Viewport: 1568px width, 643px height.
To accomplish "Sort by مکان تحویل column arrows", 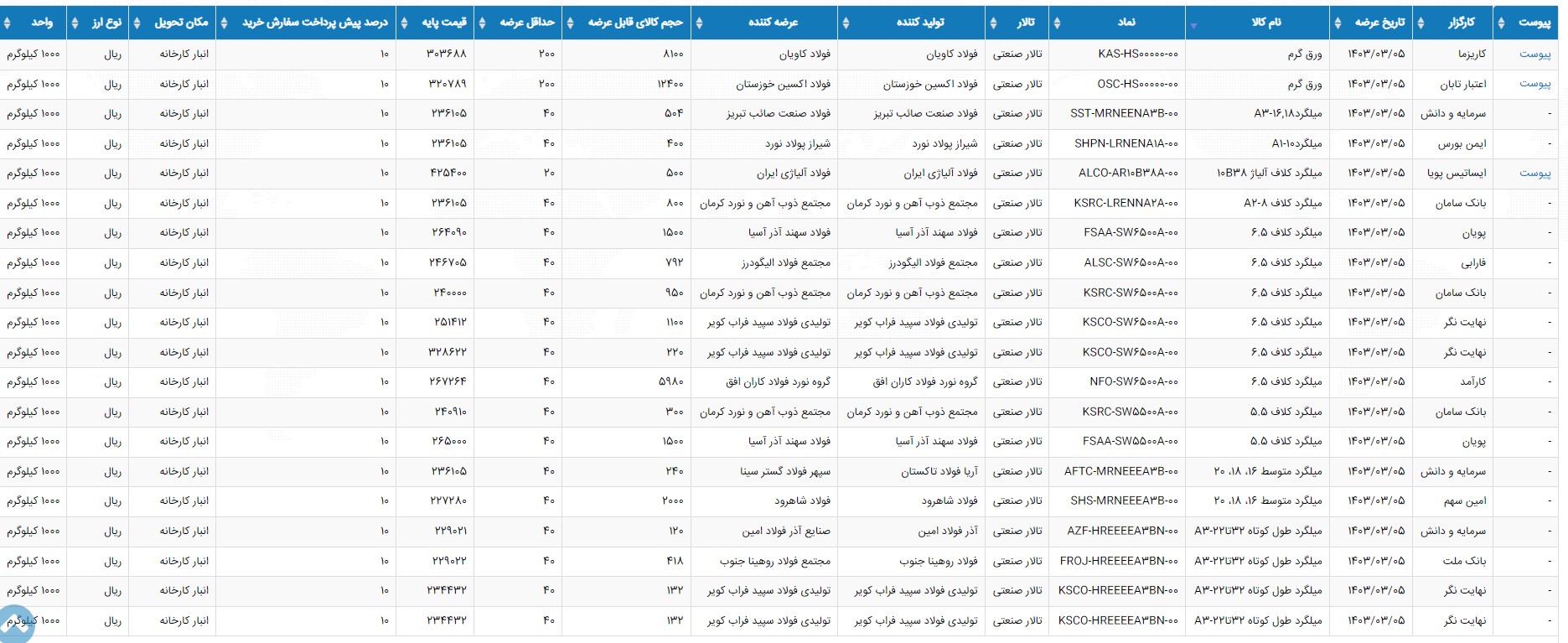I will point(137,23).
